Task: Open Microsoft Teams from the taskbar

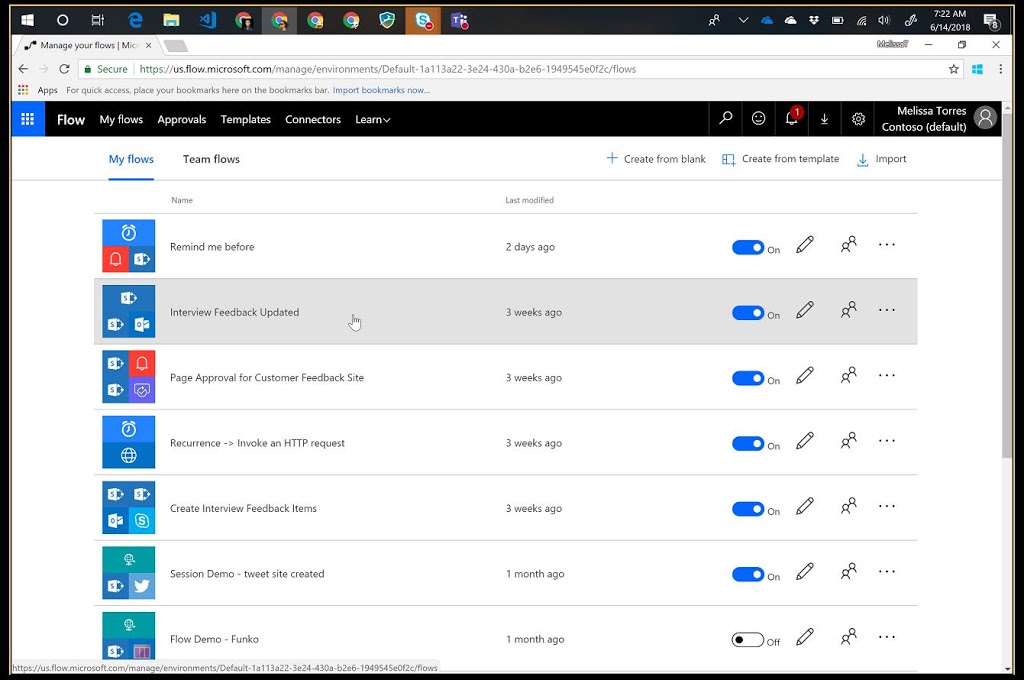Action: tap(459, 20)
